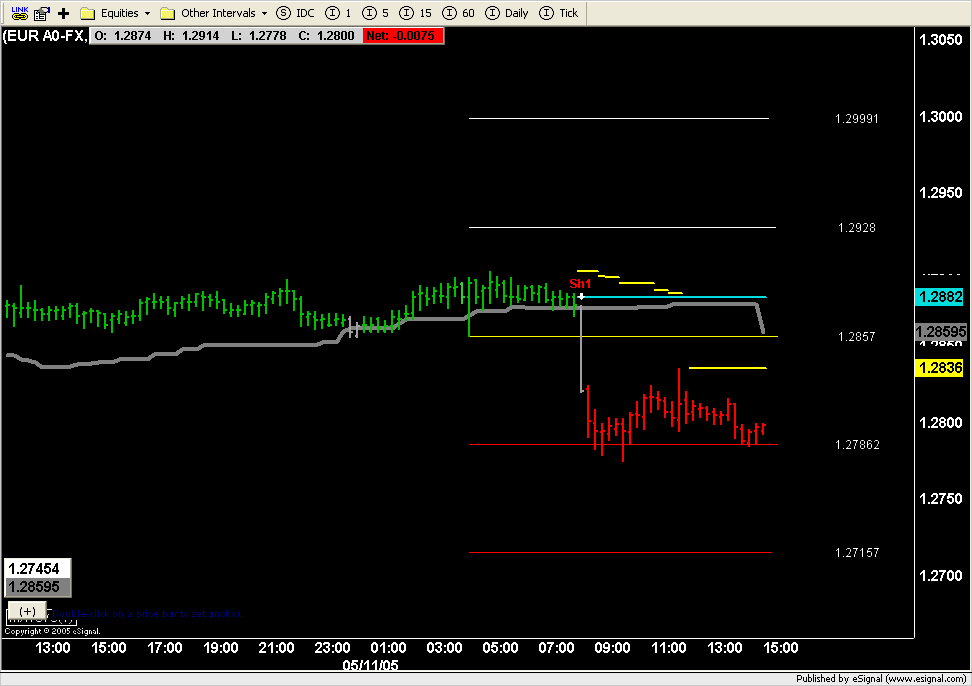972x686 pixels.
Task: Click the 1.27454 cursor value box
Action: tap(37, 568)
